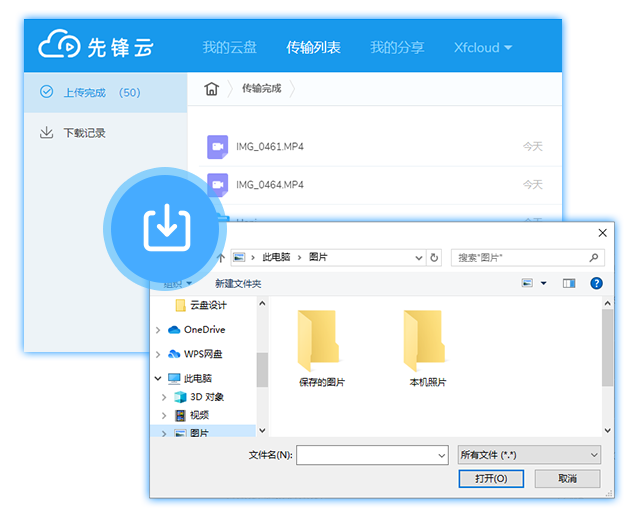Select 3D 对象 in navigation tree
This screenshot has height=520, width=640.
[199, 397]
